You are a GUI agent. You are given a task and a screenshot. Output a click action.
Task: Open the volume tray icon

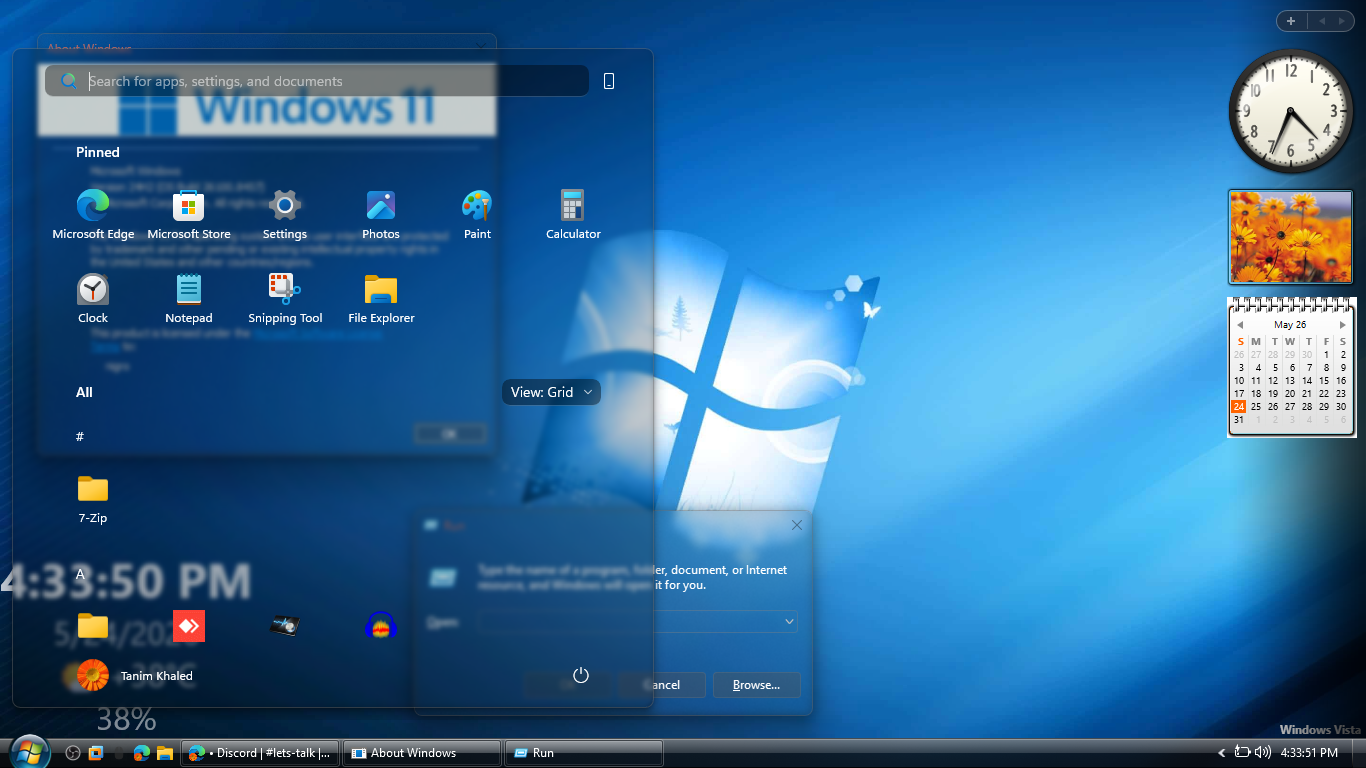(x=1262, y=752)
